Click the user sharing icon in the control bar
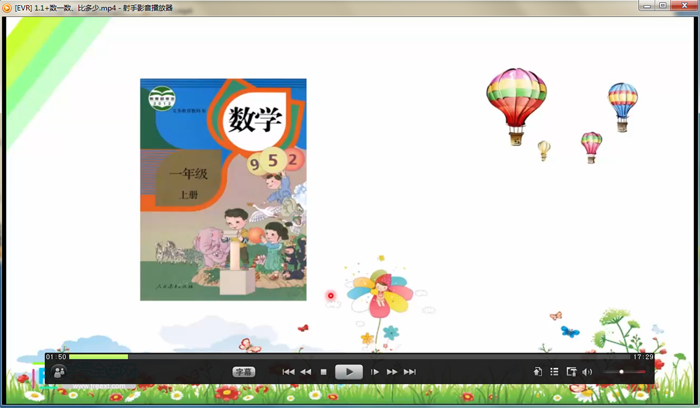 click(x=59, y=372)
